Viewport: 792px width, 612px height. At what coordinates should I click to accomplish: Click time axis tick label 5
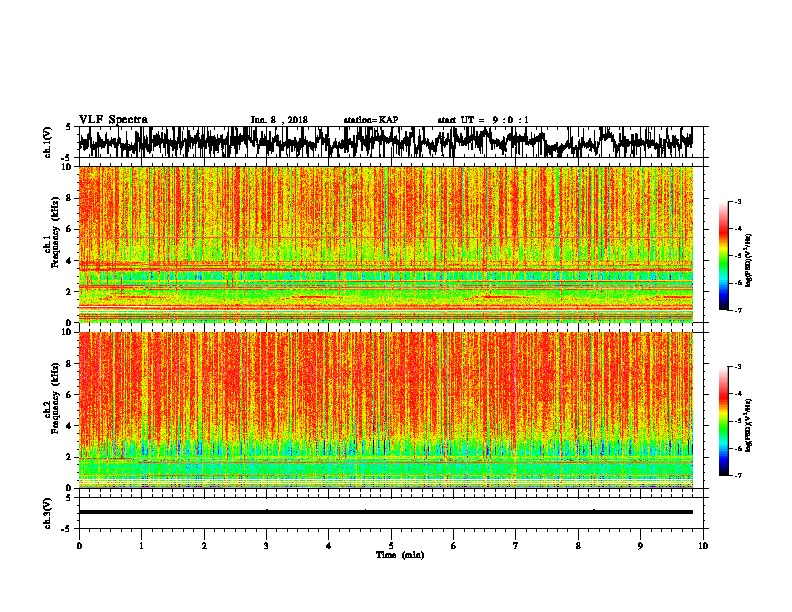(x=391, y=546)
